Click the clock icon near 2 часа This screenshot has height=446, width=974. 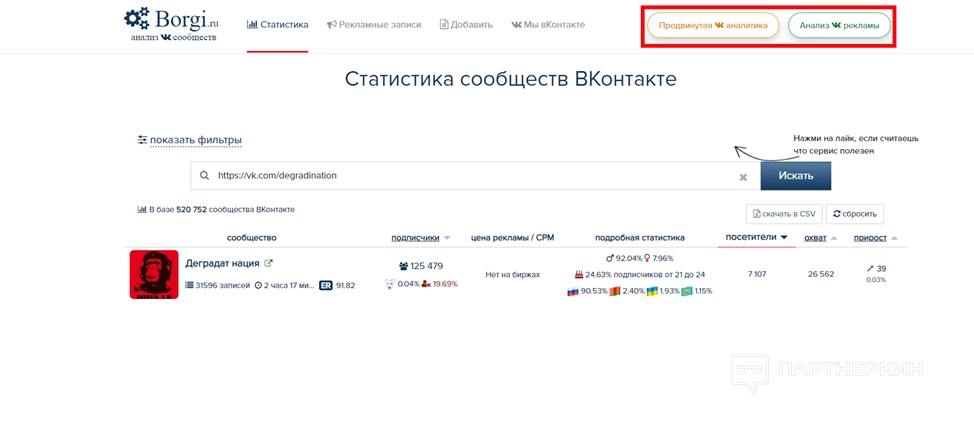coord(258,285)
